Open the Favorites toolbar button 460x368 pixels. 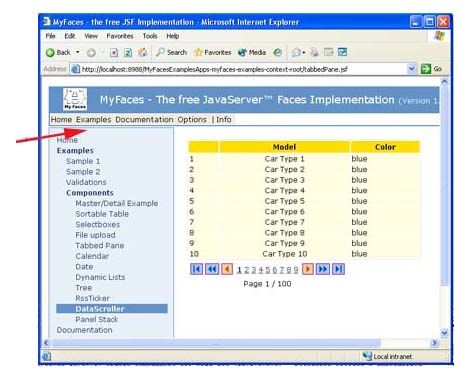(213, 52)
